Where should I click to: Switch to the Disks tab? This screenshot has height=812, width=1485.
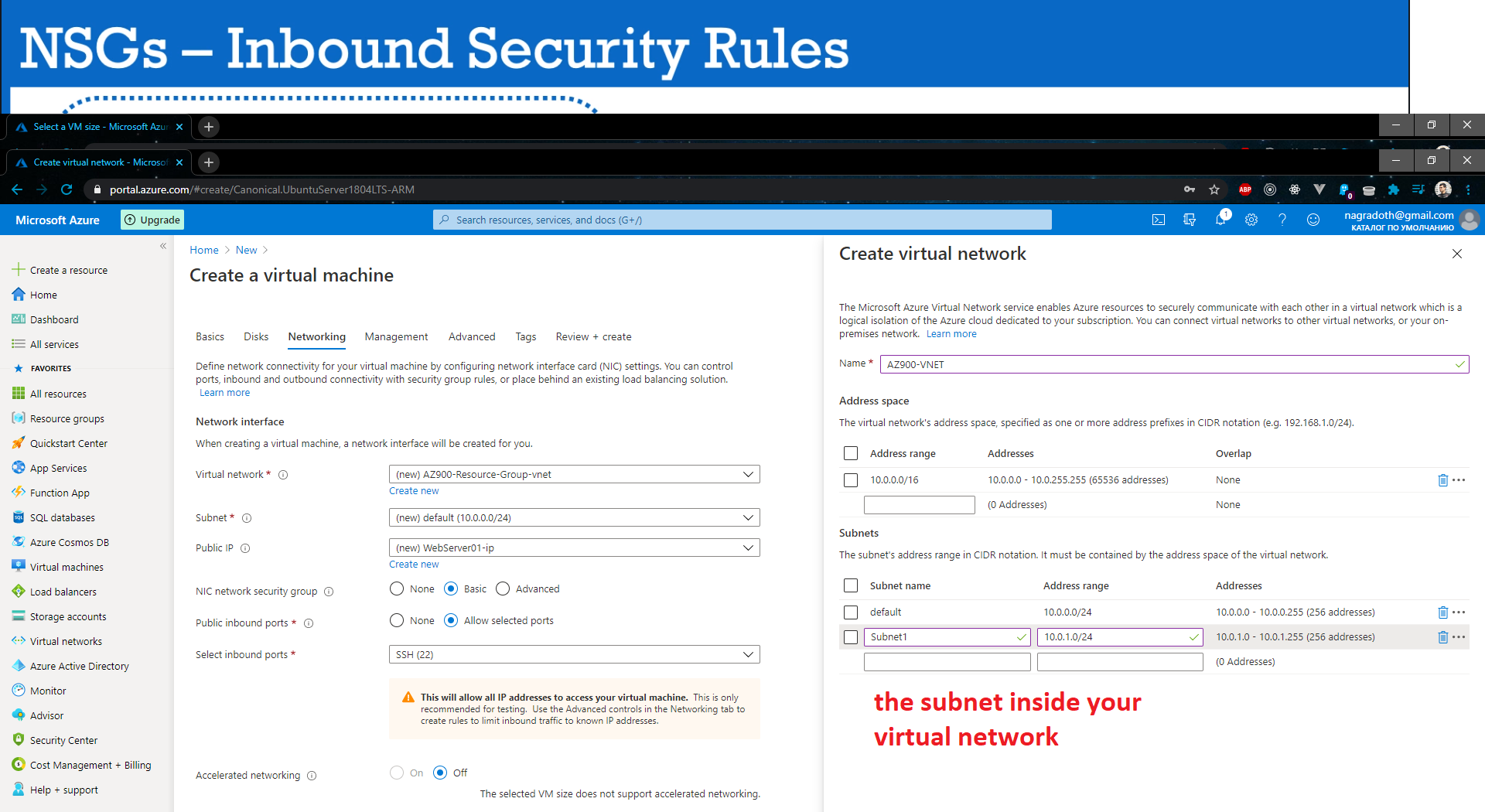[x=256, y=336]
